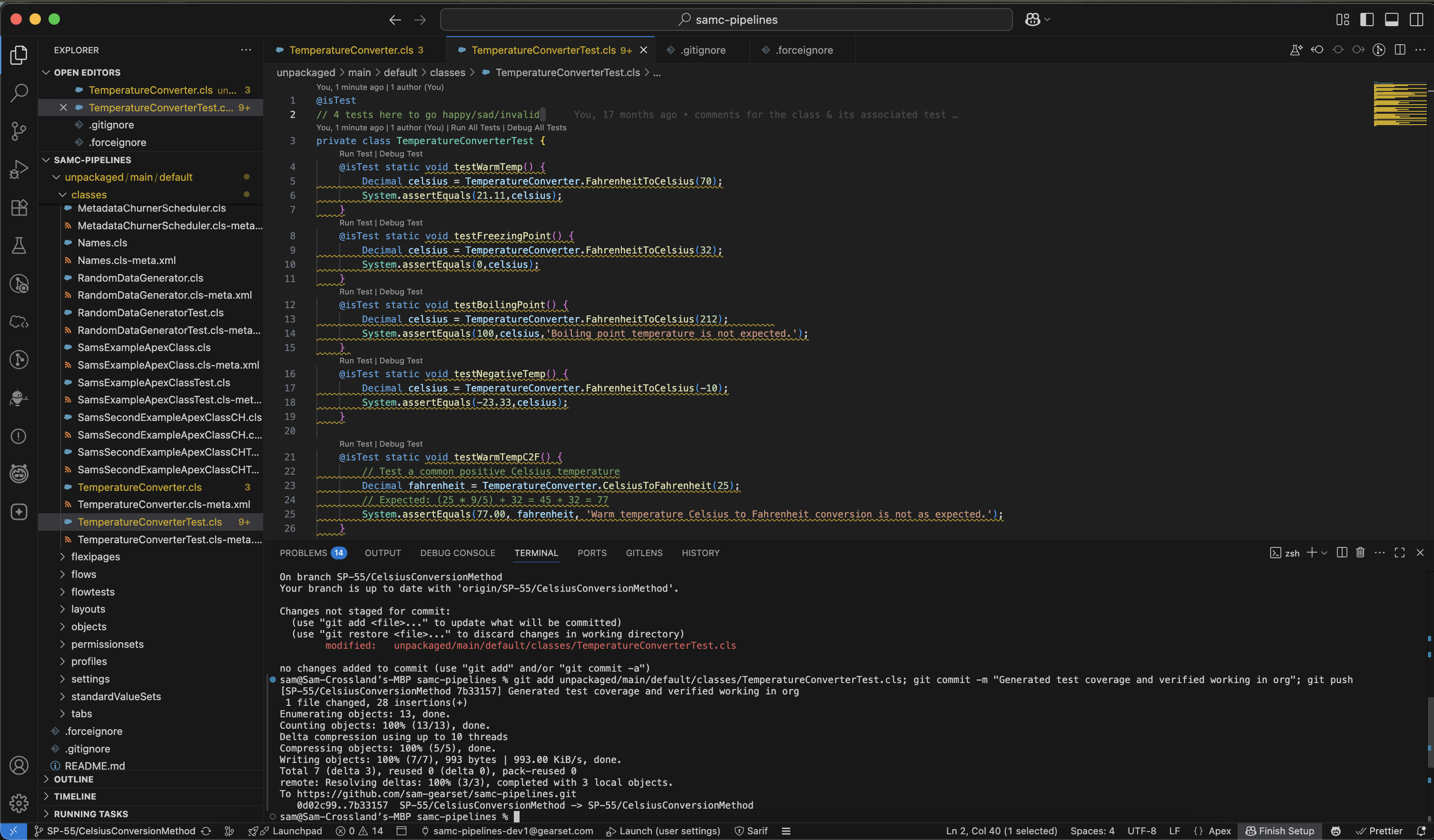The height and width of the screenshot is (840, 1434).
Task: Open the Einstein robot assistant icon
Action: click(19, 398)
